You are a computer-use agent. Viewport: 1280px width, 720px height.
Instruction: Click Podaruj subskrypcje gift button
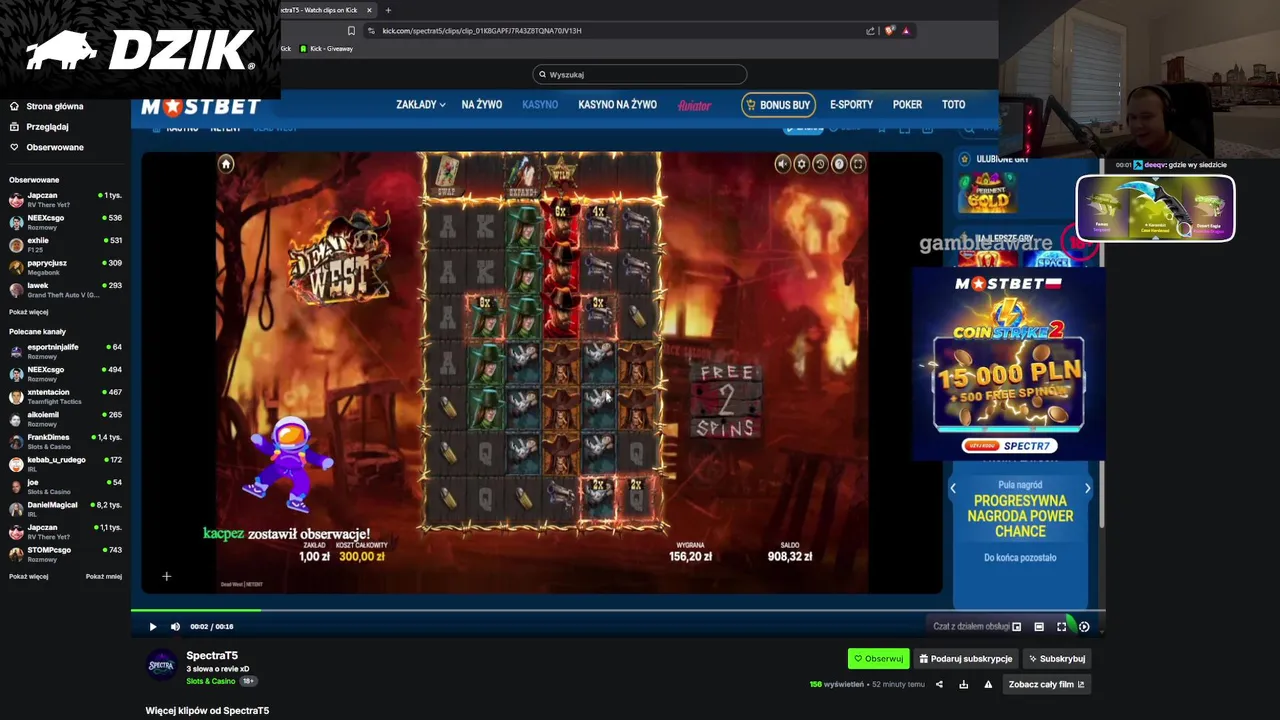[x=965, y=659]
